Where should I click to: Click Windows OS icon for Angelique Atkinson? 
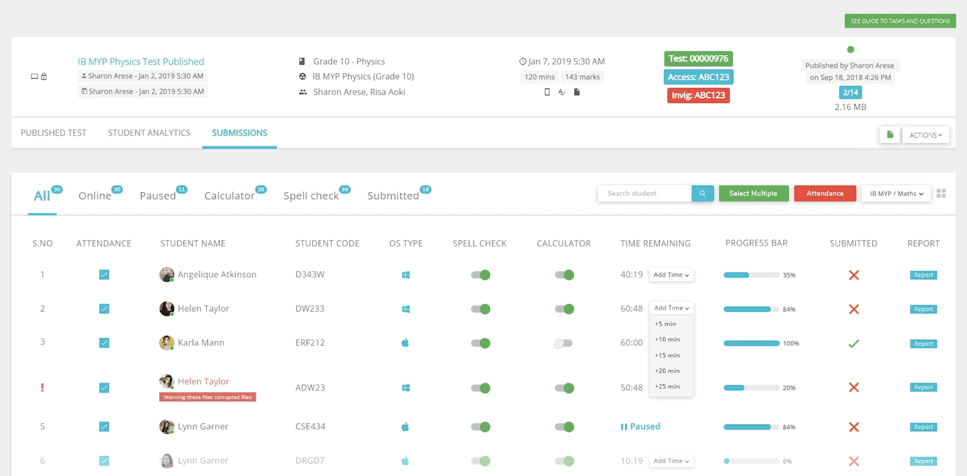tap(405, 275)
